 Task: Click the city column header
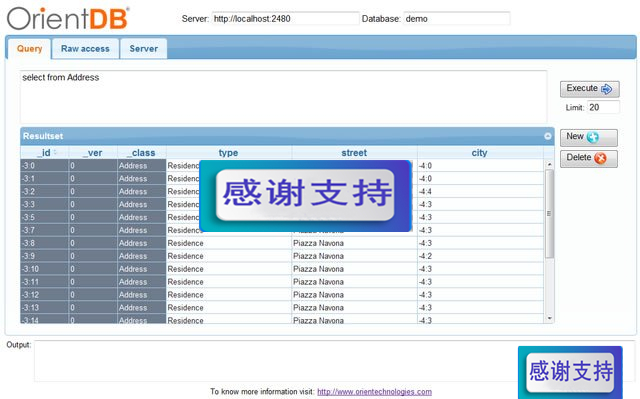(x=480, y=153)
